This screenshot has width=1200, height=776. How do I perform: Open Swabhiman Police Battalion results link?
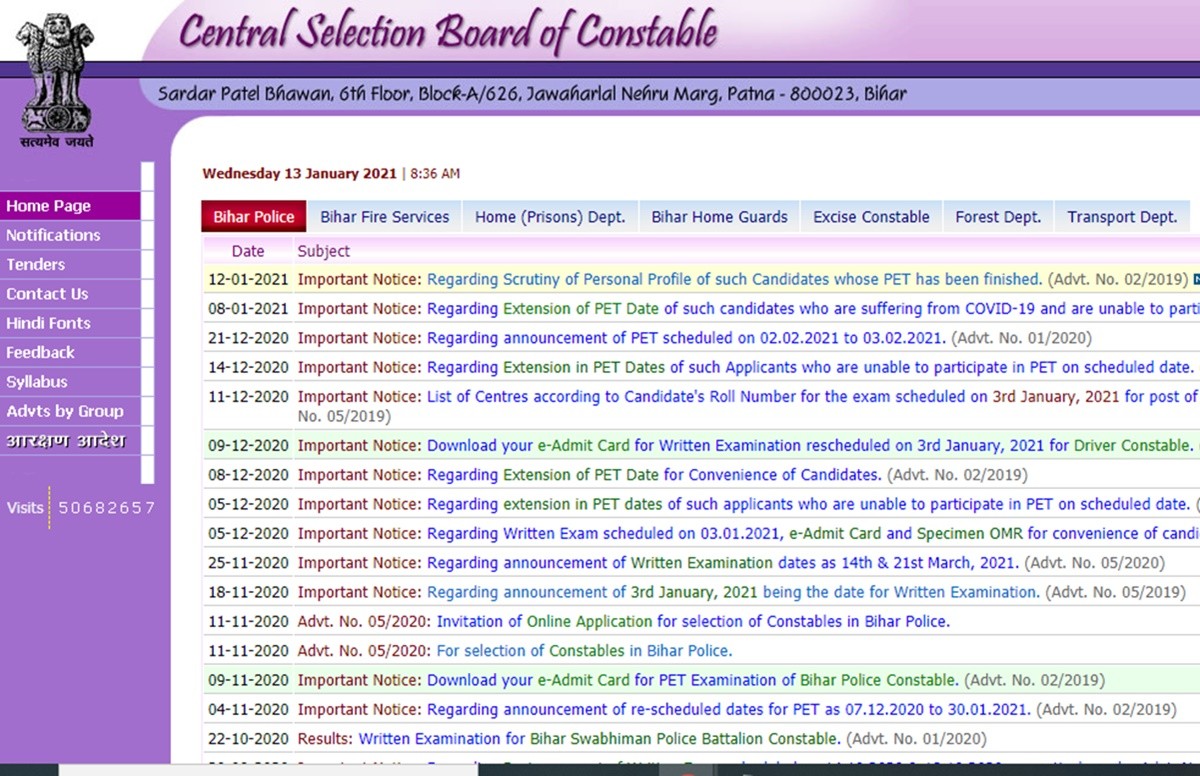599,739
